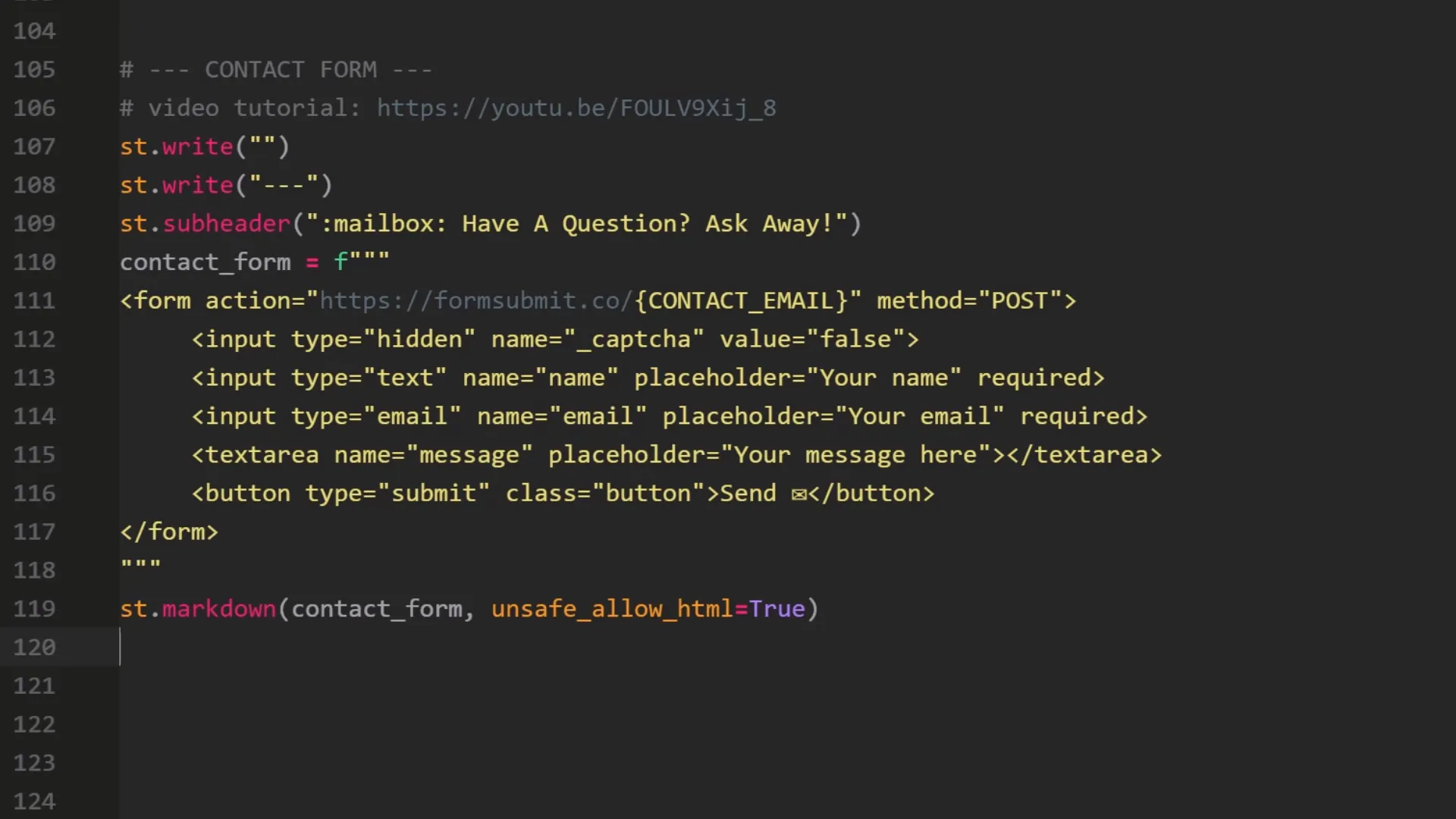
Task: Click the st.subheader function name
Action: 226,224
